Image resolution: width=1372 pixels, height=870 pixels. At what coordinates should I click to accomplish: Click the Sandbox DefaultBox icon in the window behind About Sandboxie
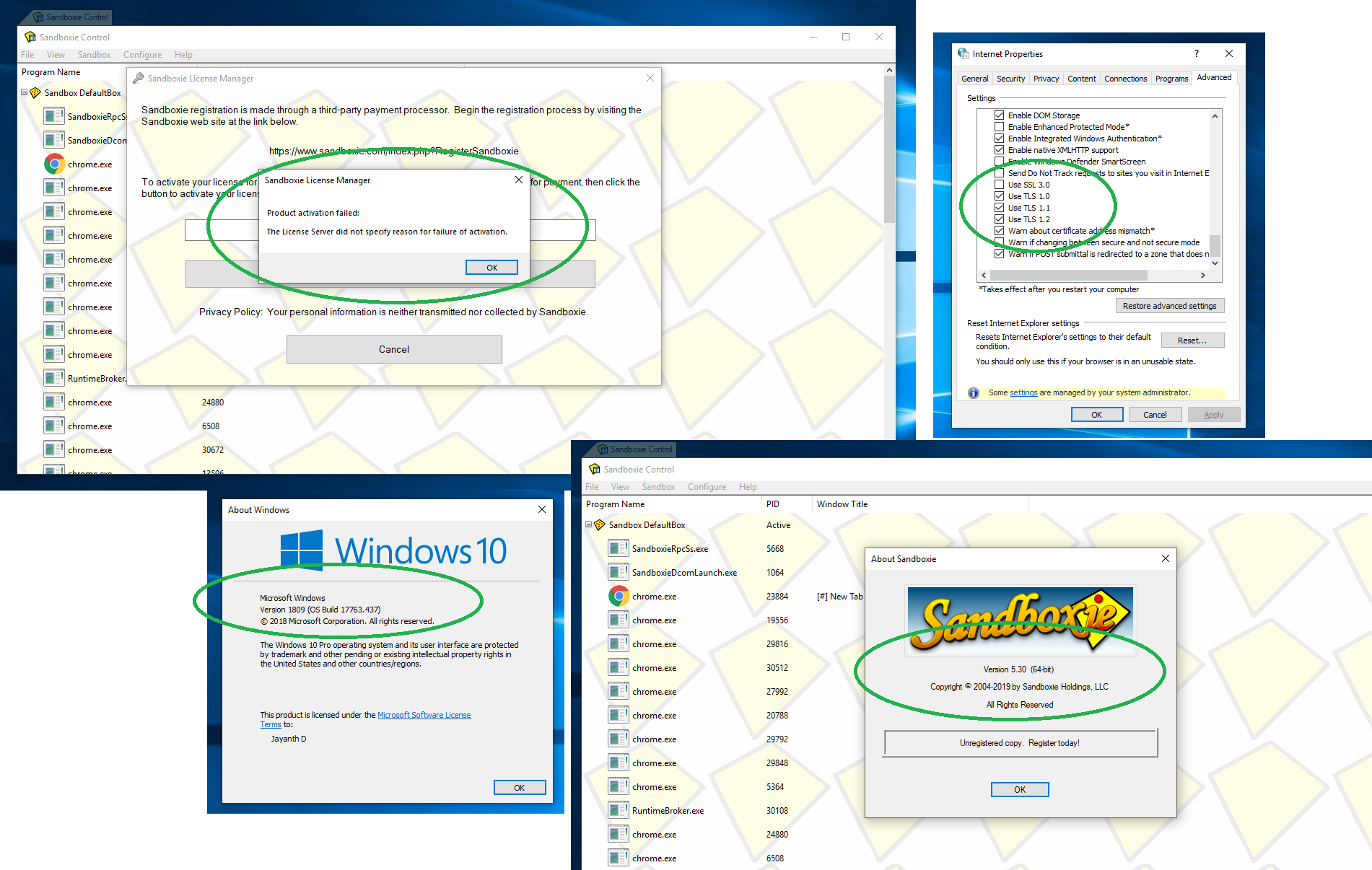pos(600,525)
